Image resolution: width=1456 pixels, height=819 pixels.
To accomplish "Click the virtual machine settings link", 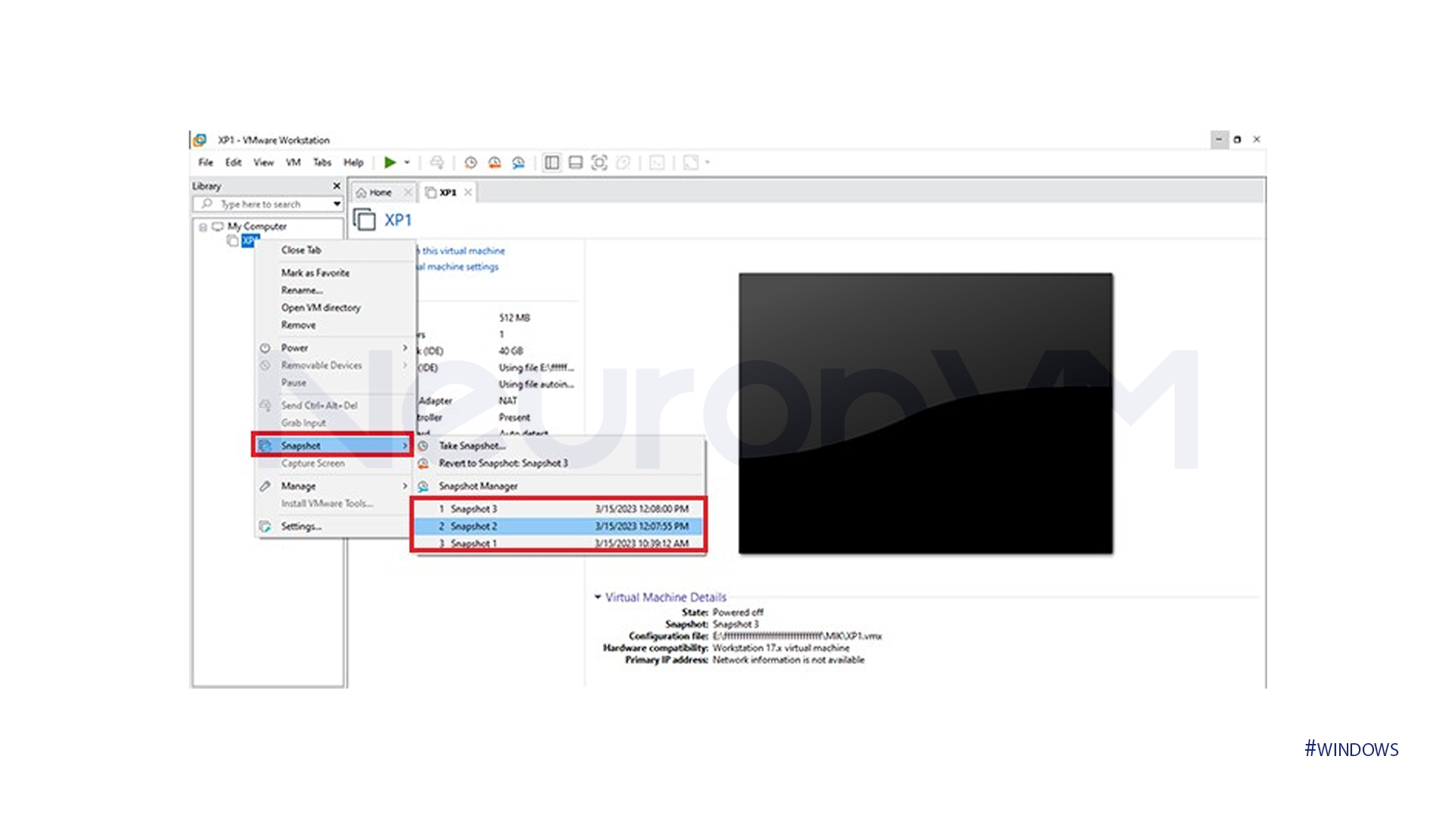I will [458, 267].
